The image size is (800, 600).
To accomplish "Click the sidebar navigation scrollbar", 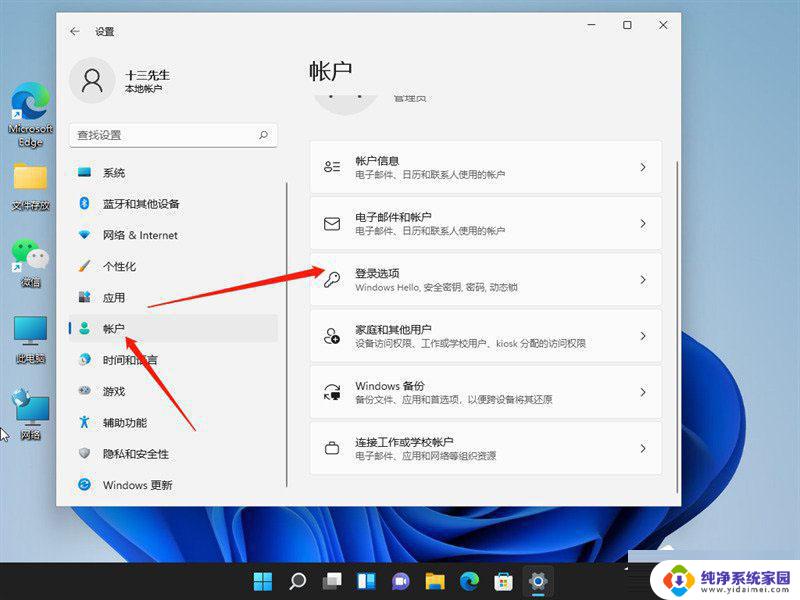I will coord(287,334).
